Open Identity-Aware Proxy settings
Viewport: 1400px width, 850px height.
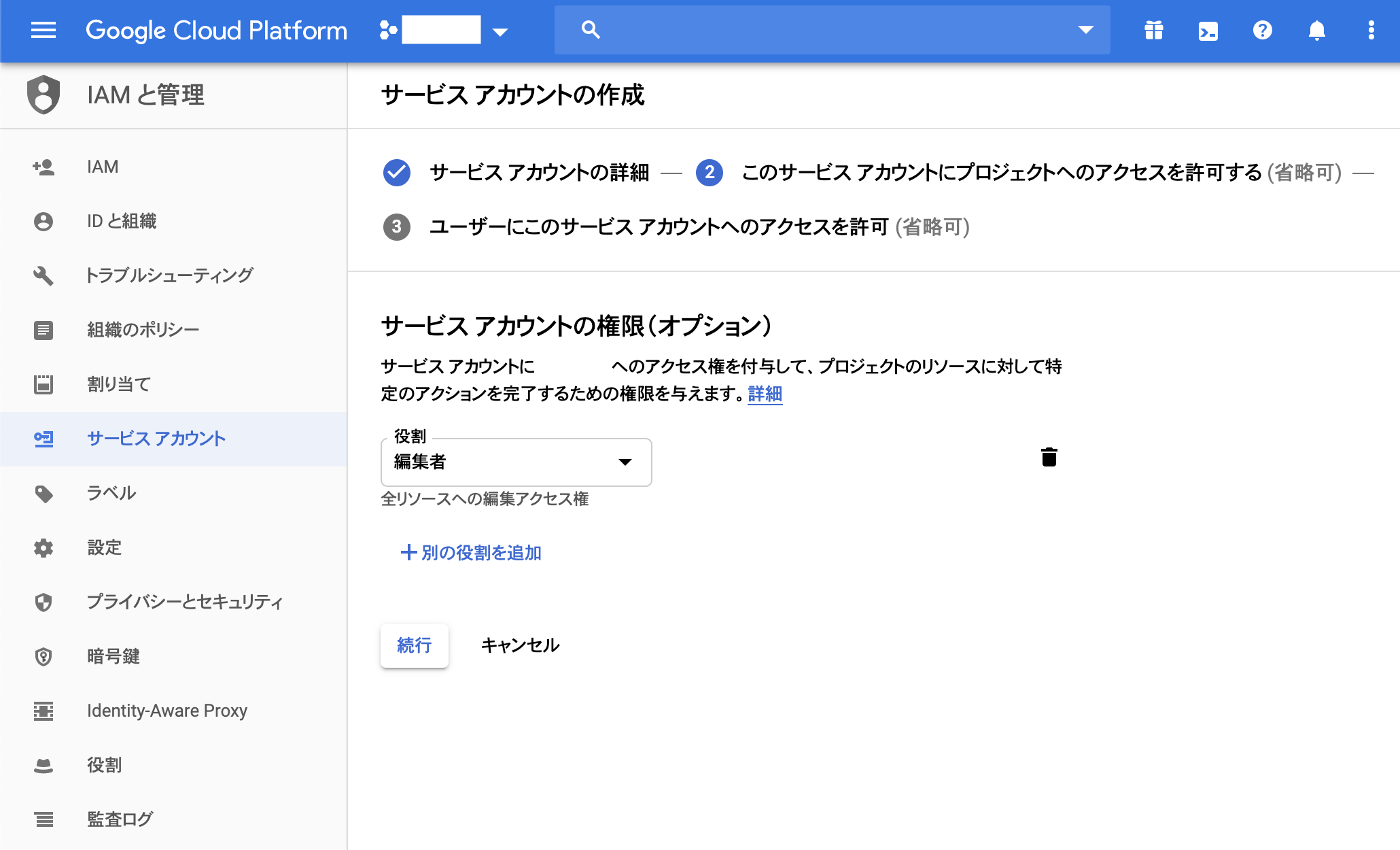167,711
